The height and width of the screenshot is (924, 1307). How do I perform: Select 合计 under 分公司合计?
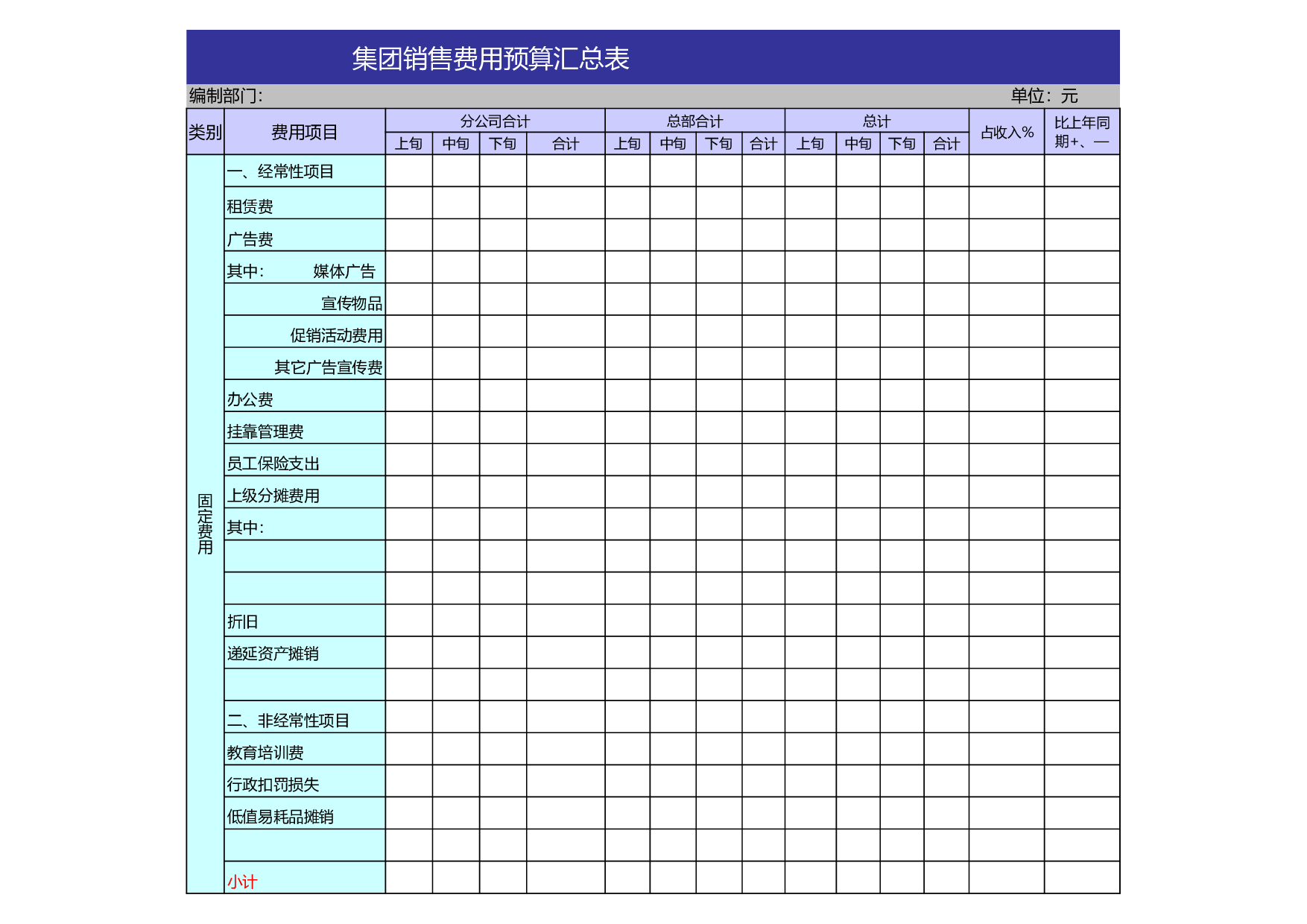[x=566, y=144]
